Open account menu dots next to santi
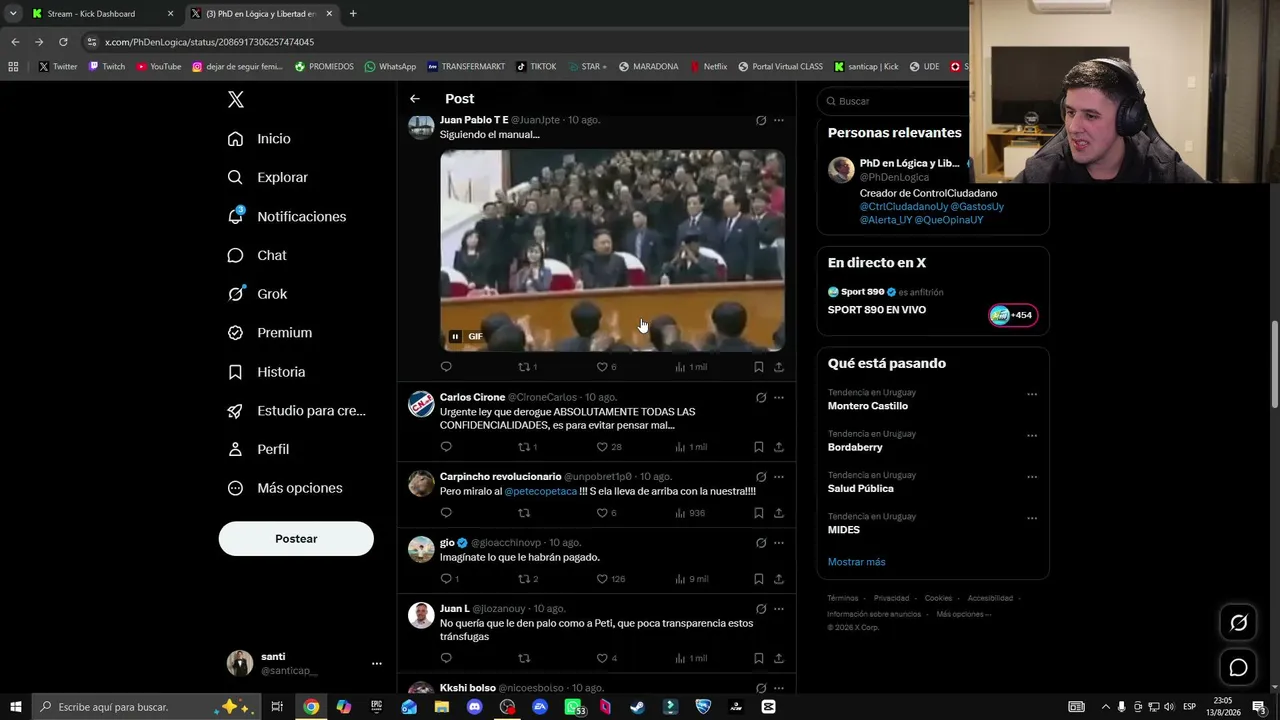Image resolution: width=1280 pixels, height=720 pixels. coord(377,663)
